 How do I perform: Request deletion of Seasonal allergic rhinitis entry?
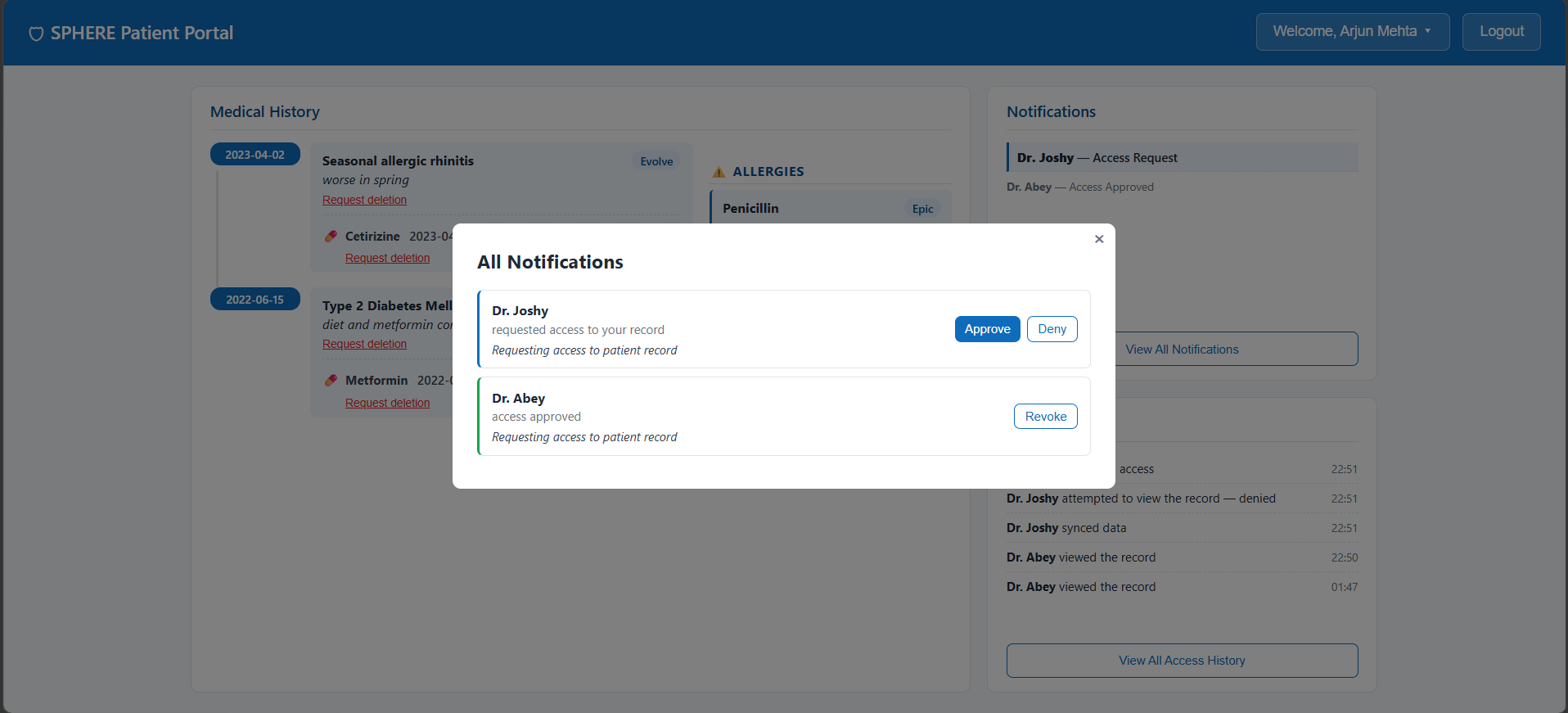click(x=364, y=200)
